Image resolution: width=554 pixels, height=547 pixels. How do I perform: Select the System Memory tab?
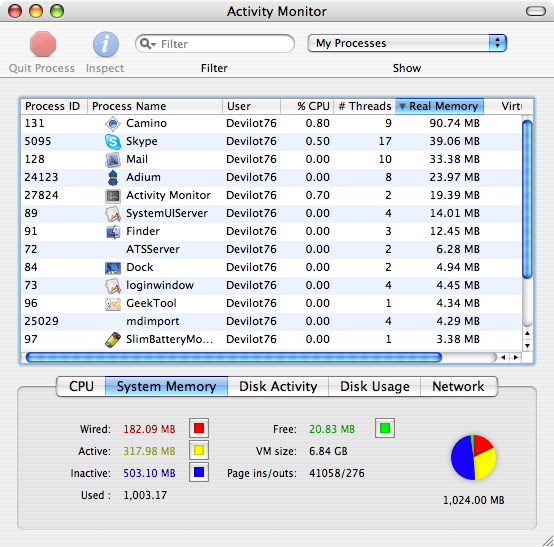coord(166,386)
